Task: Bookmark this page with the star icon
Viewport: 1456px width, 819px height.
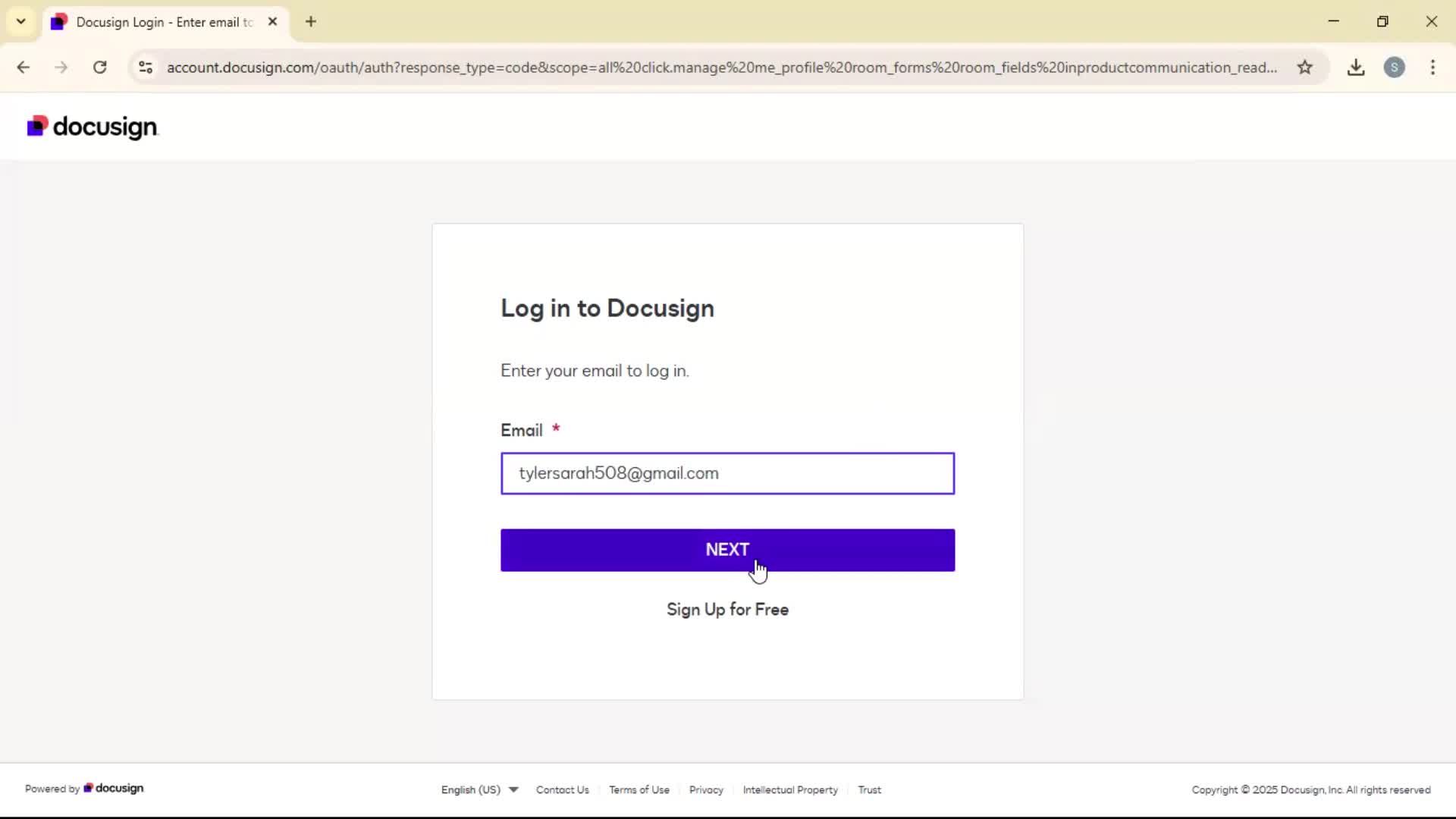Action: point(1304,67)
